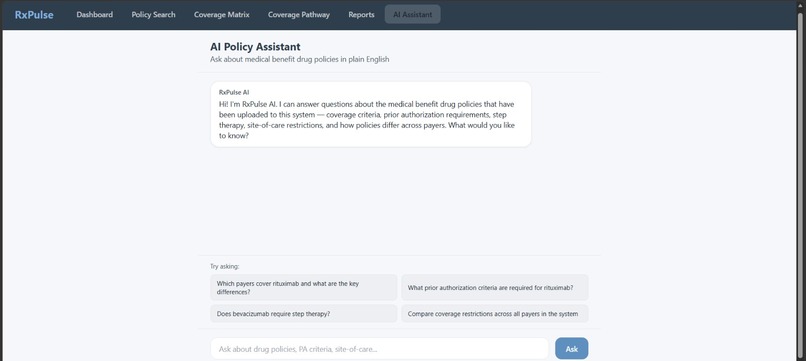Image resolution: width=806 pixels, height=361 pixels.
Task: Click the 'Try asking:' label
Action: click(x=225, y=266)
